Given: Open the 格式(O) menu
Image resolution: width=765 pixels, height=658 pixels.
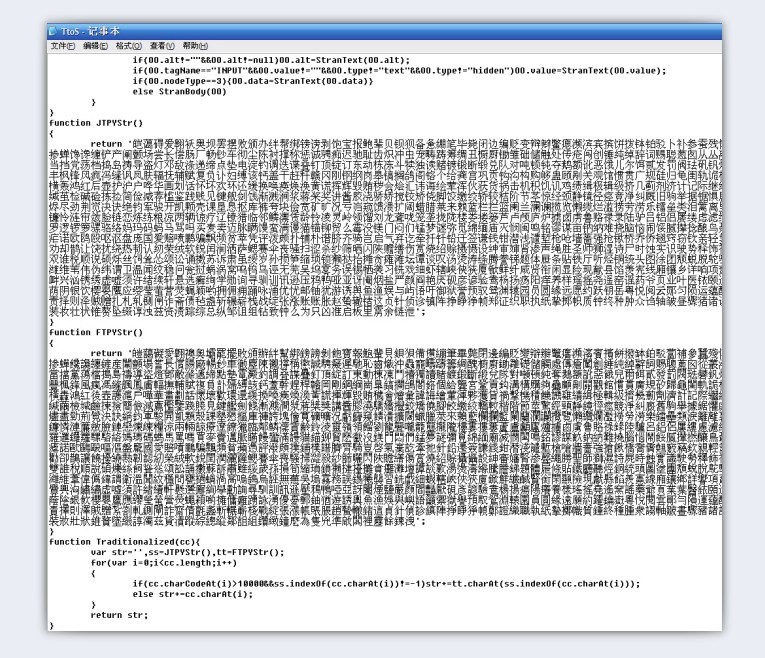Looking at the screenshot, I should click(130, 46).
